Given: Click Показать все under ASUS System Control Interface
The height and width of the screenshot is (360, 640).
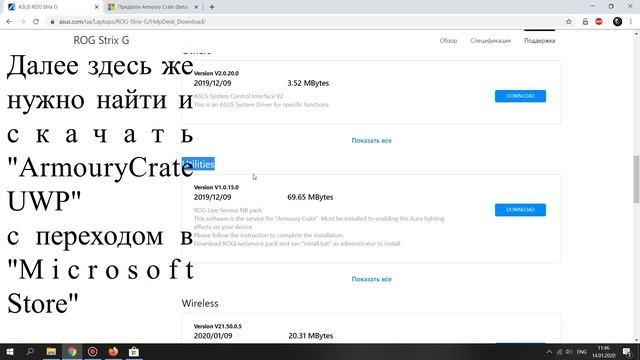Looking at the screenshot, I should [x=371, y=140].
